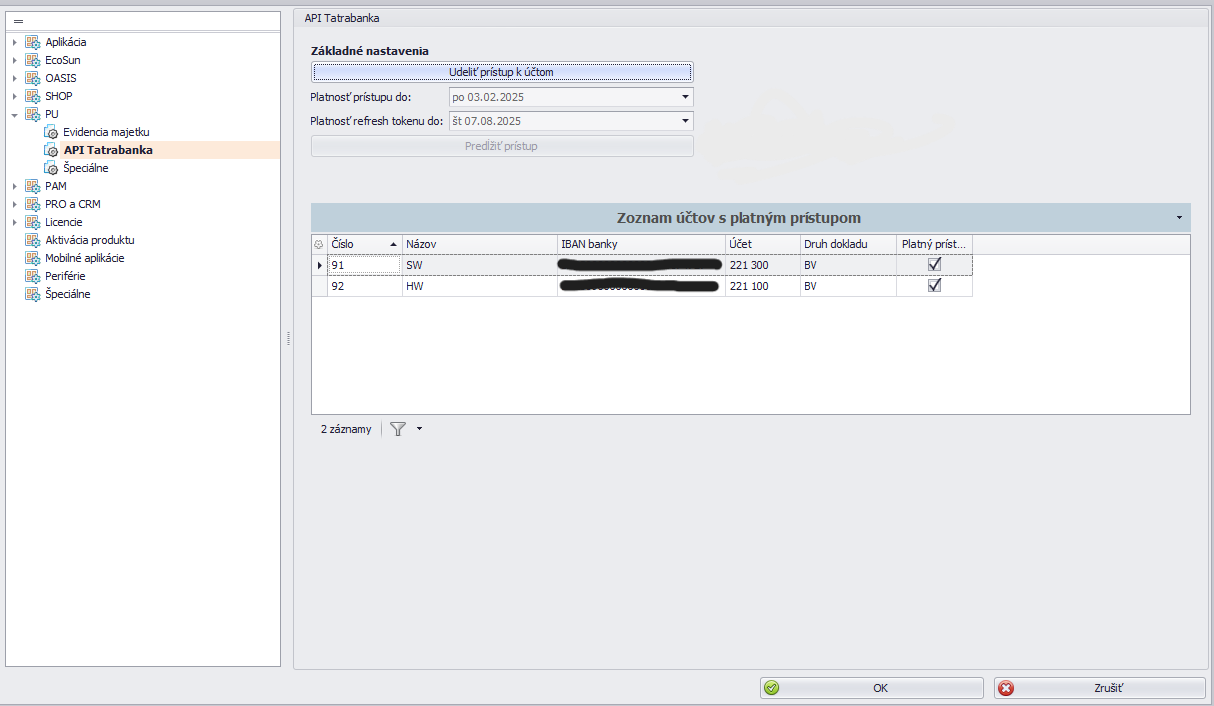Click the Zrušiť cancel button
This screenshot has height=706, width=1214.
(1100, 688)
